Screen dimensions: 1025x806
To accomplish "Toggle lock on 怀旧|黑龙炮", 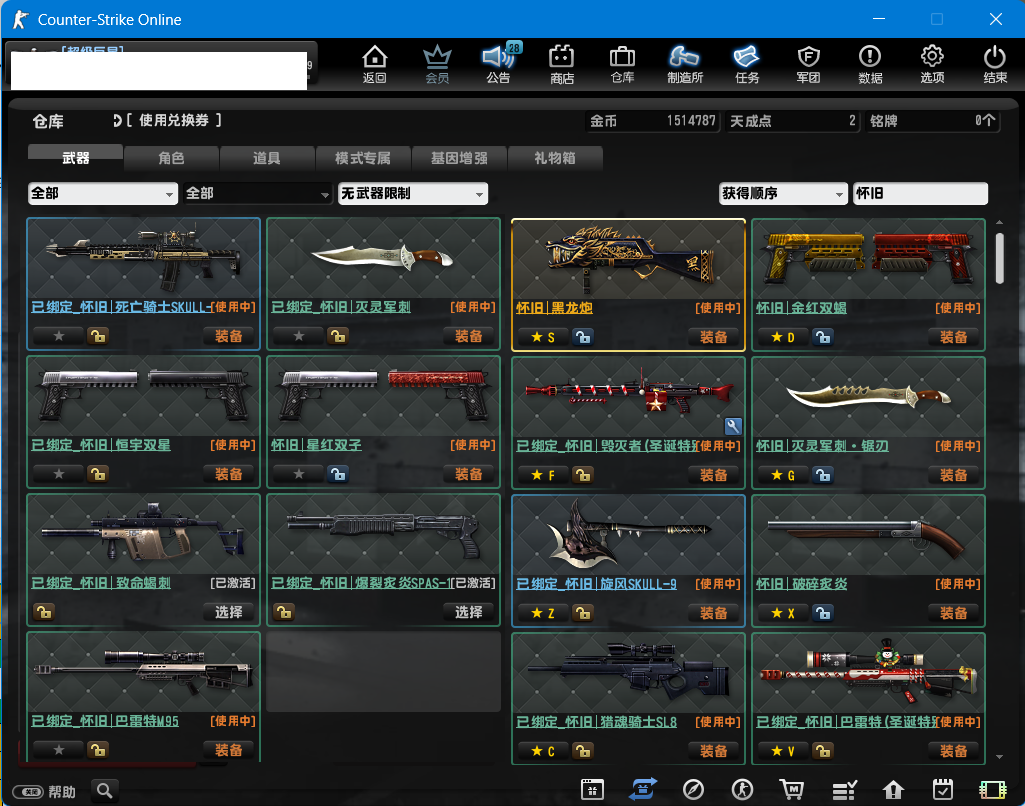I will click(x=582, y=337).
